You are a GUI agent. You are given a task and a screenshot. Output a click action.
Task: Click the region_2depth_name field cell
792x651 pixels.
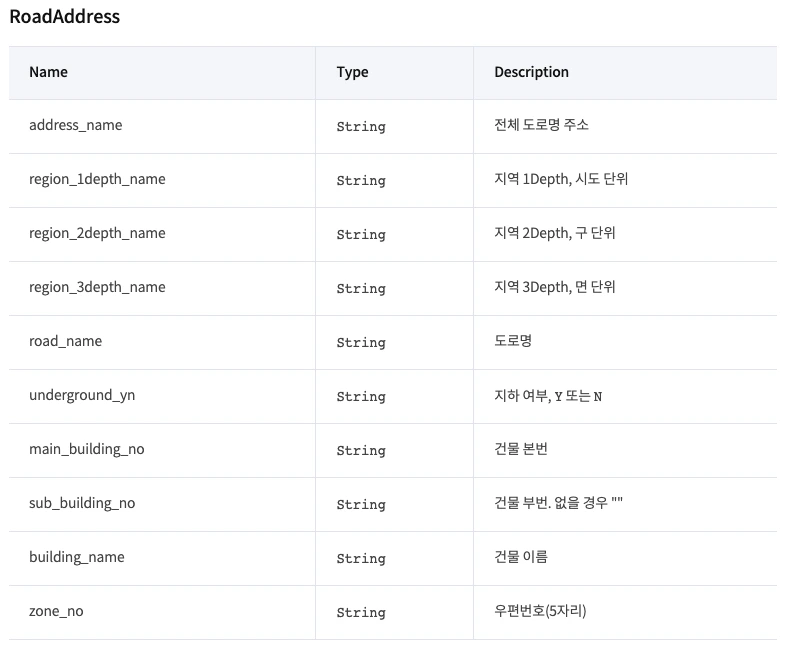pyautogui.click(x=97, y=234)
